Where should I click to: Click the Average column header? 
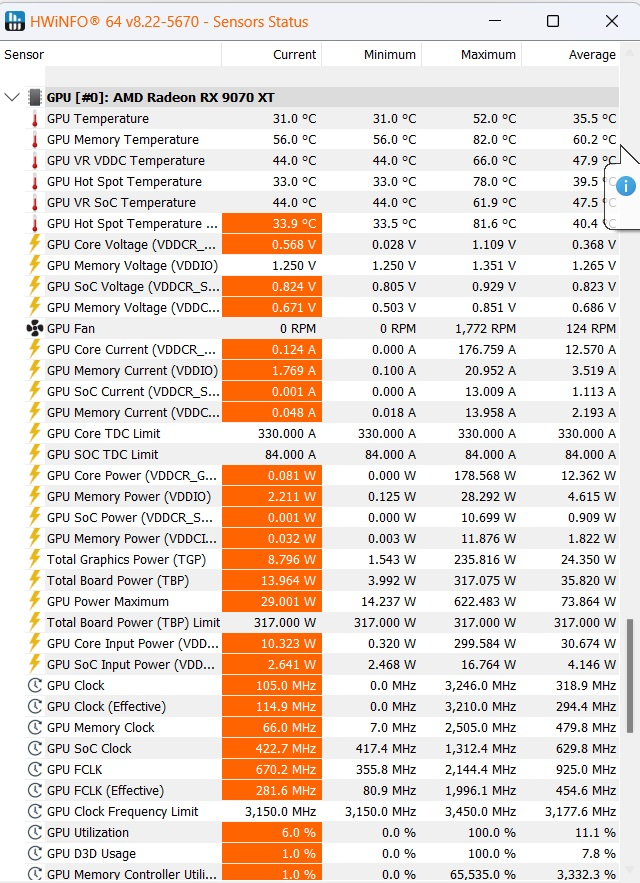click(x=570, y=55)
